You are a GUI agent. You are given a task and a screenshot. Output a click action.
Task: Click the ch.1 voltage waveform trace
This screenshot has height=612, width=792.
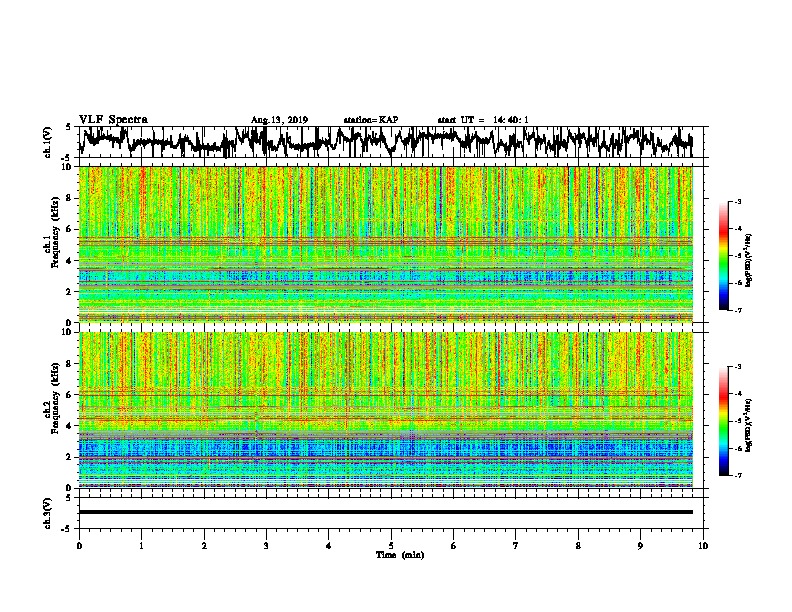point(386,142)
